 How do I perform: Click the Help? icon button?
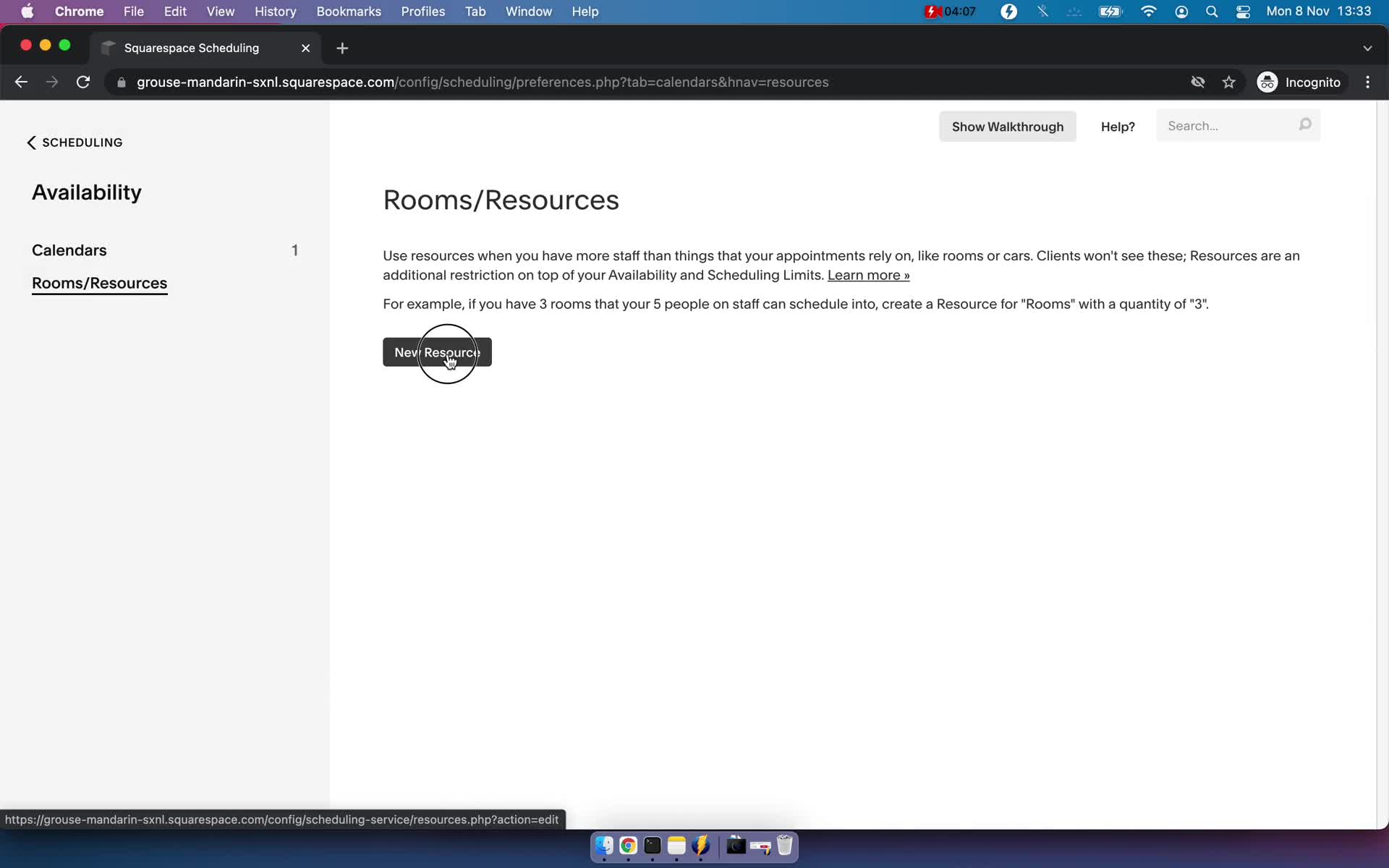coord(1117,126)
